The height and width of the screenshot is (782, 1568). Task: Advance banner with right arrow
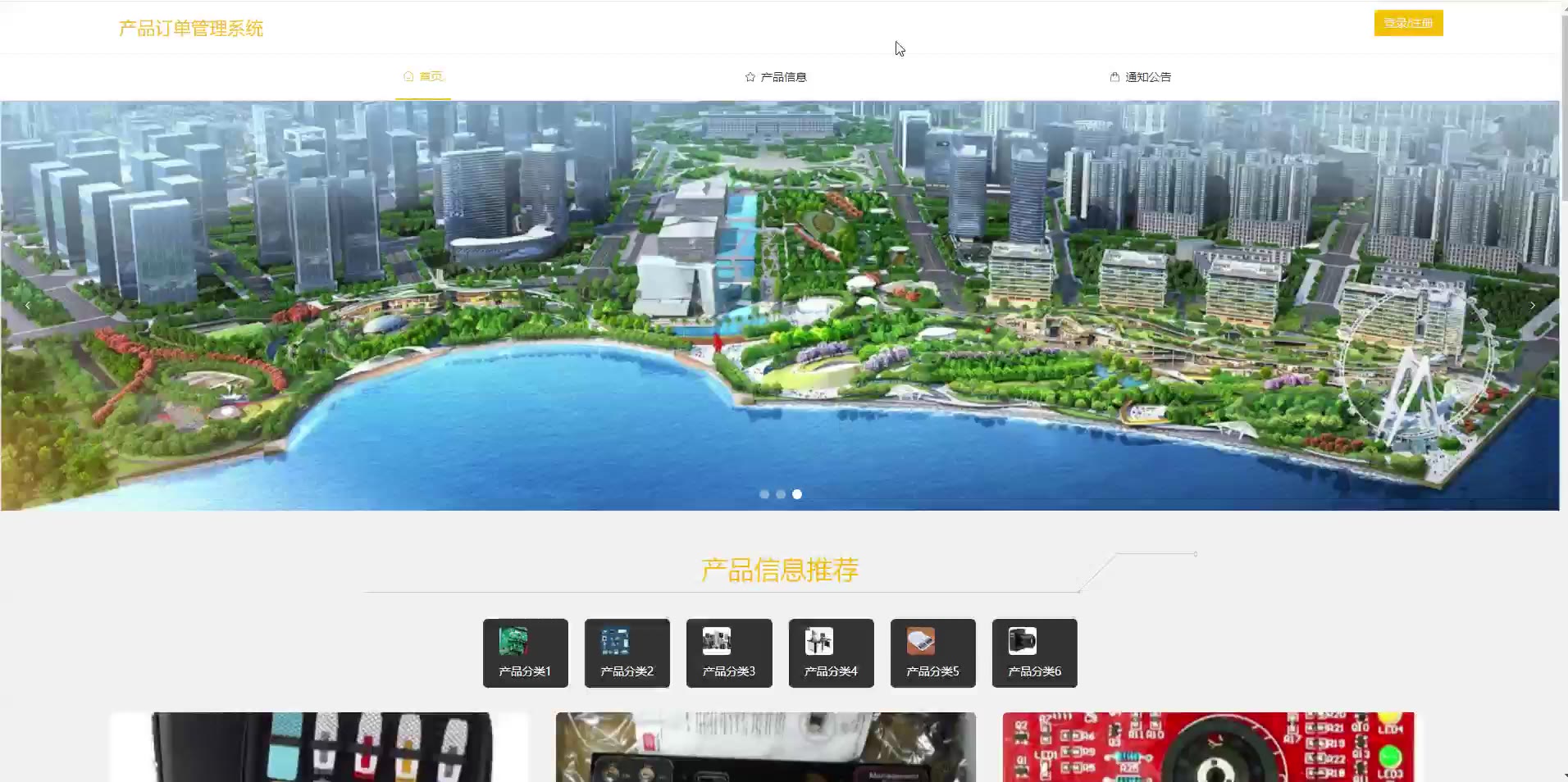(x=1532, y=306)
